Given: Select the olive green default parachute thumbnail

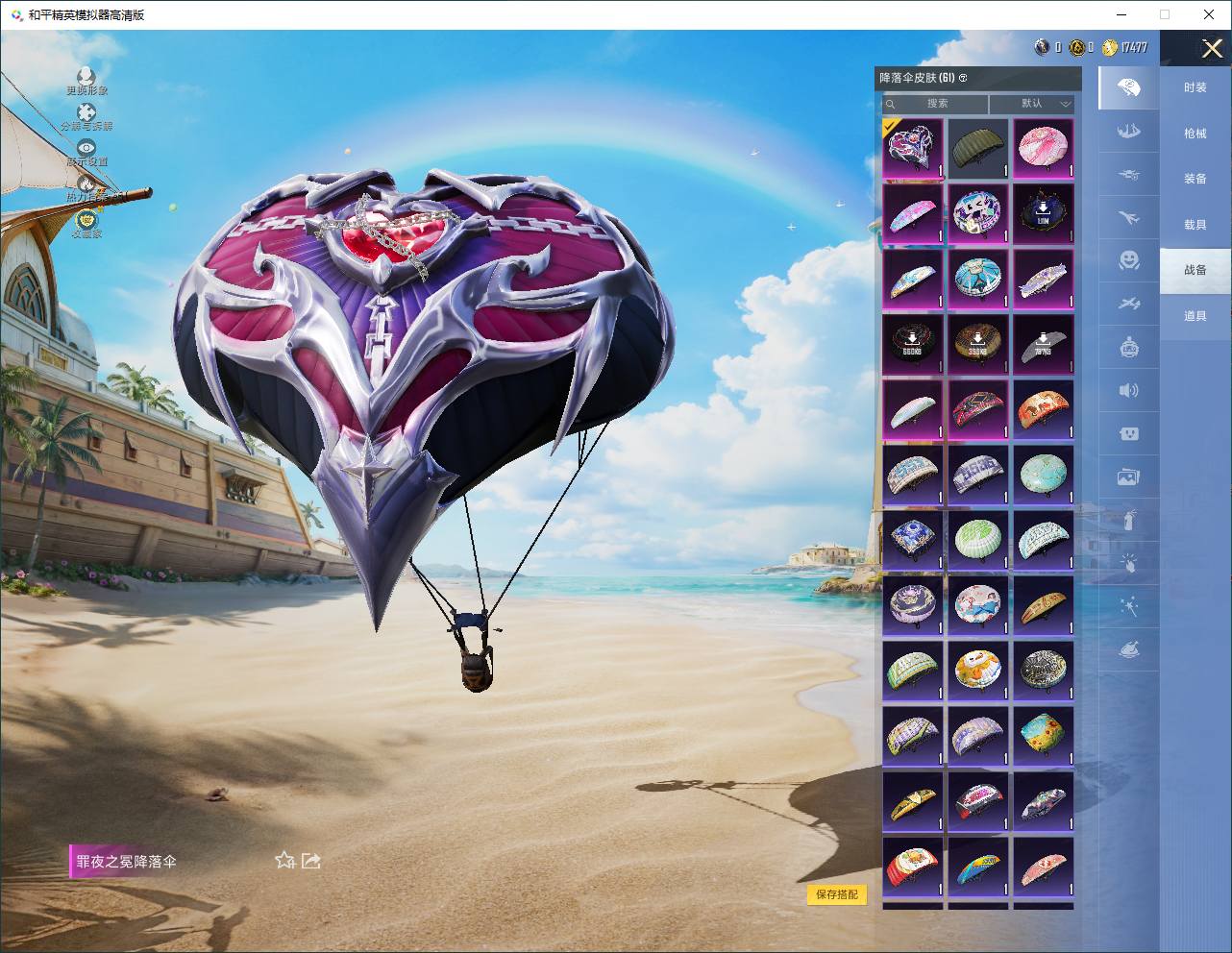Looking at the screenshot, I should coord(978,149).
